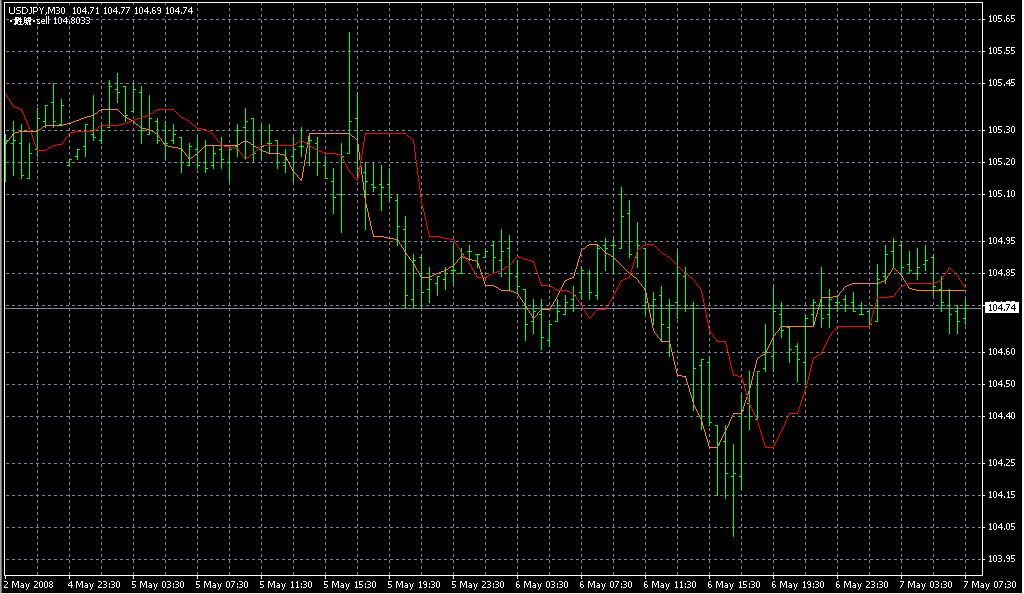1024x594 pixels.
Task: Click the 104.50 price scale label
Action: pyautogui.click(x=1001, y=384)
